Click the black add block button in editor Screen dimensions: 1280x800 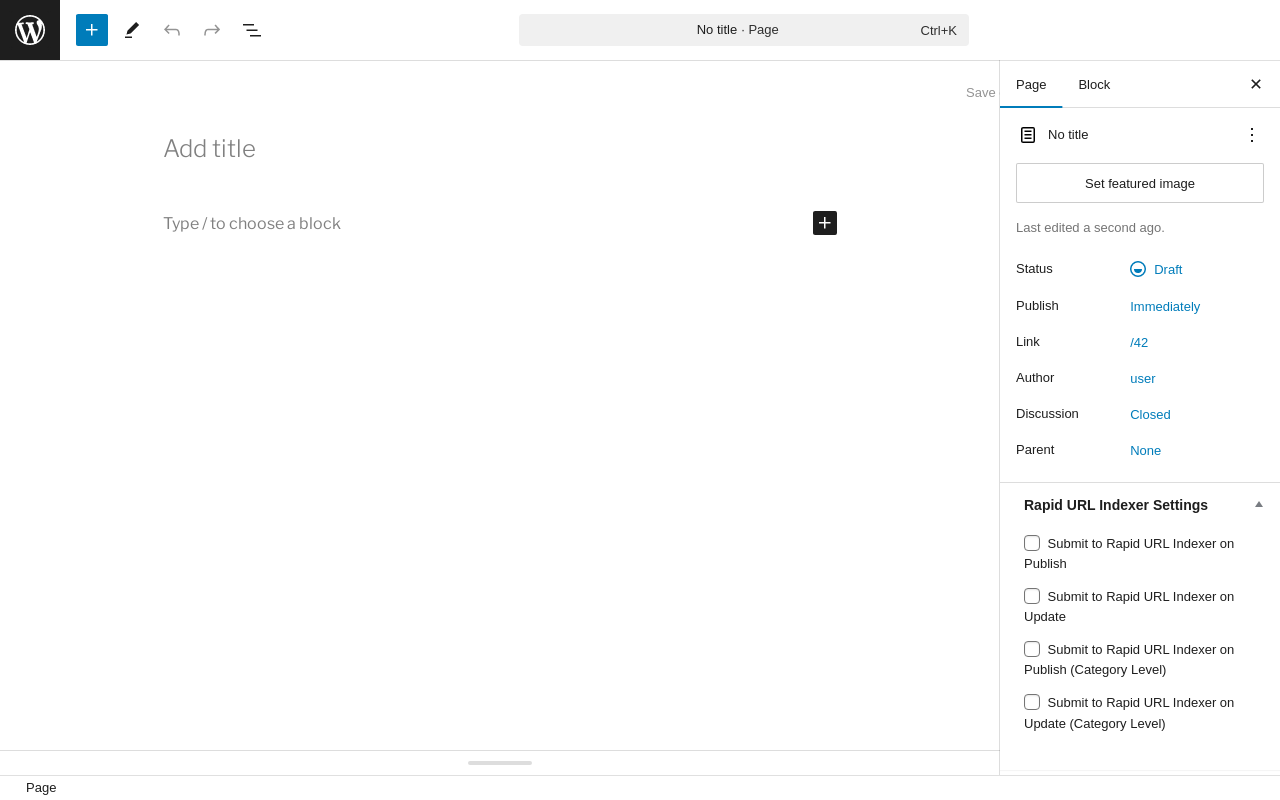pos(825,223)
